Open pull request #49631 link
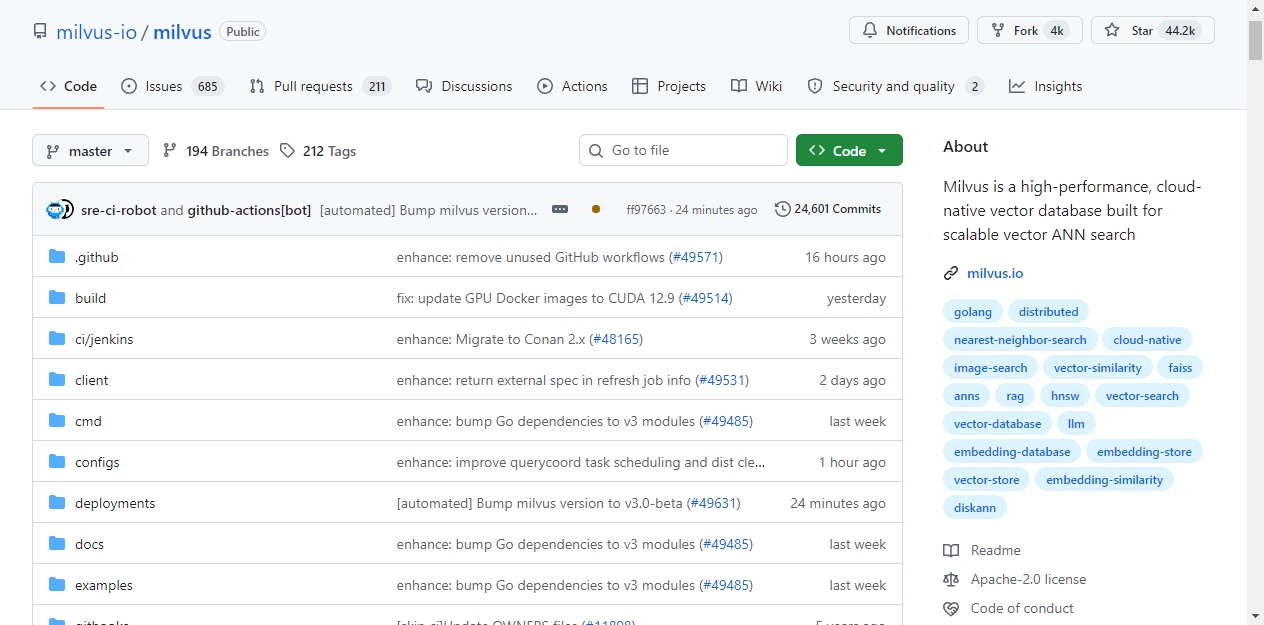 tap(713, 503)
